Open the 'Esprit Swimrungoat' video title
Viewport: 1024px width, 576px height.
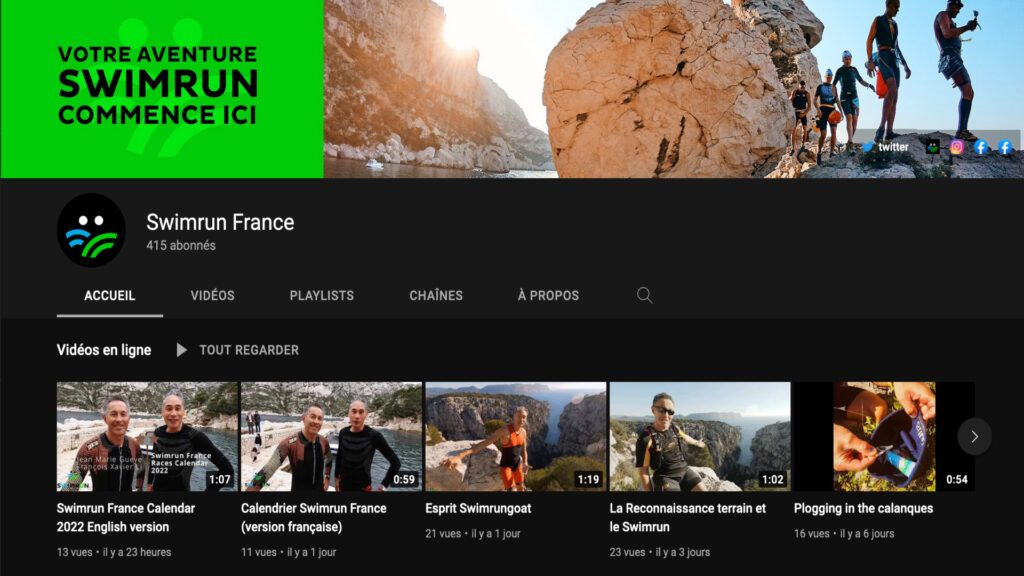coord(478,508)
